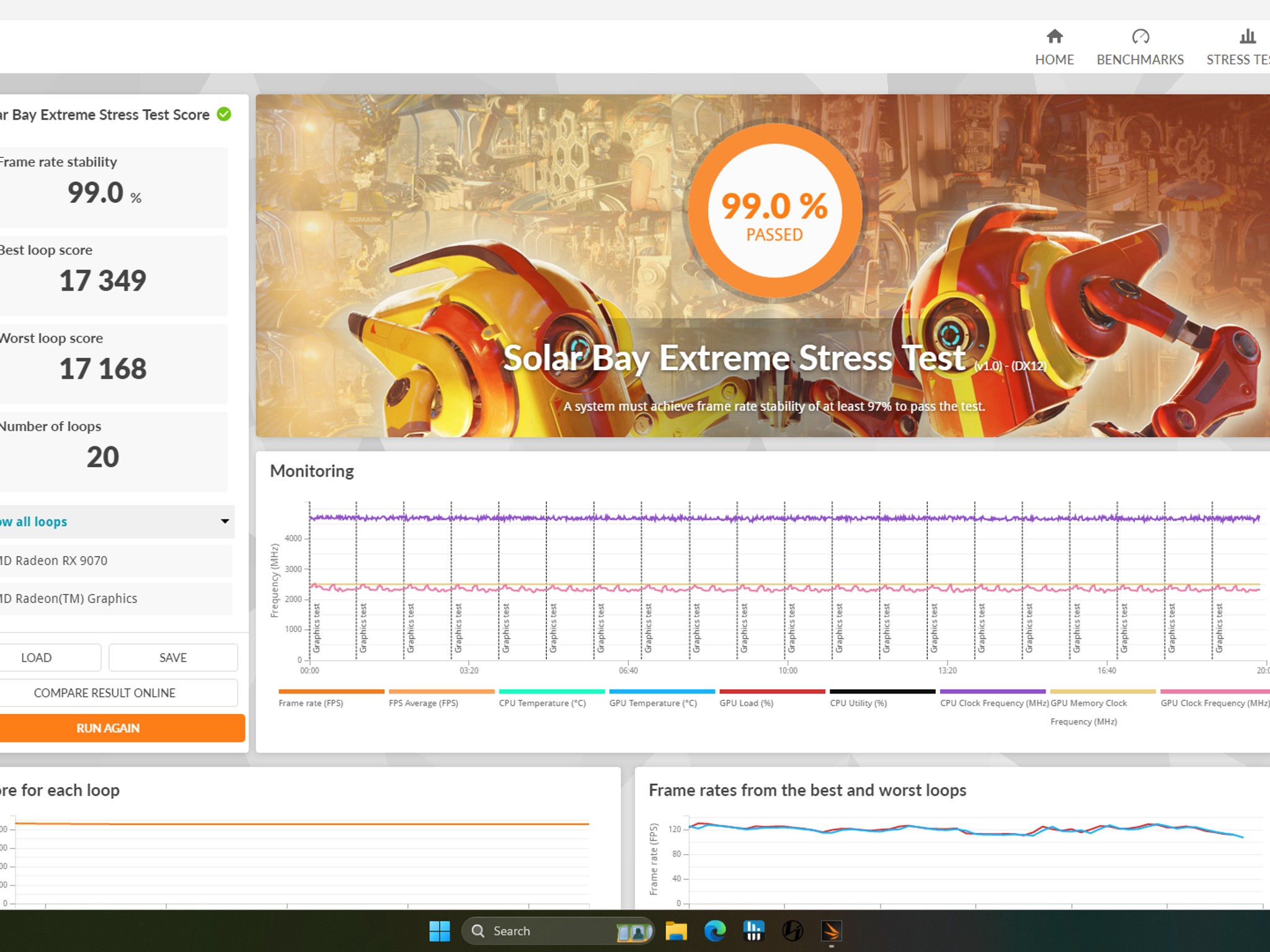Click the 3DMark taskbar icon
The image size is (1270, 952).
coord(831,931)
